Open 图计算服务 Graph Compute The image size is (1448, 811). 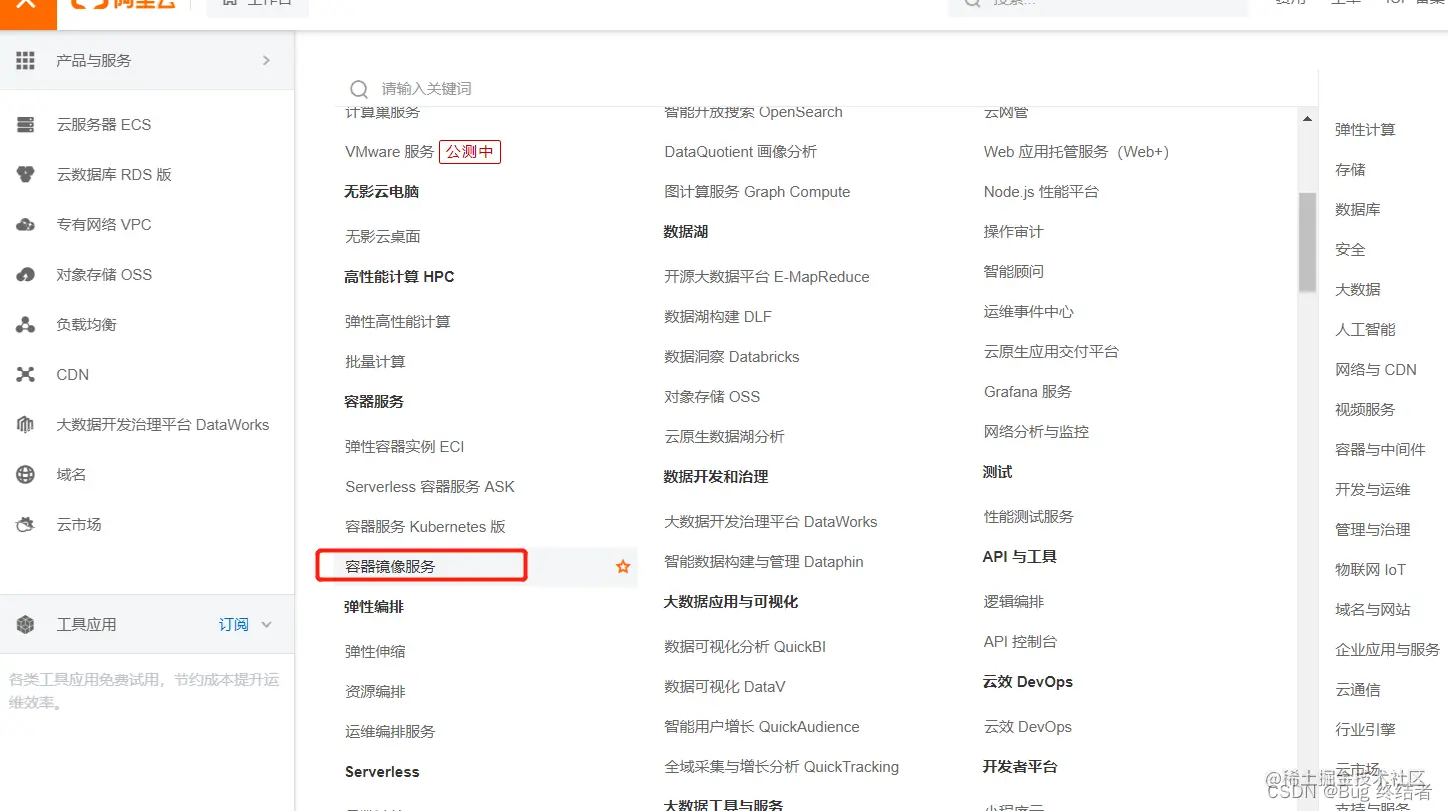[757, 192]
